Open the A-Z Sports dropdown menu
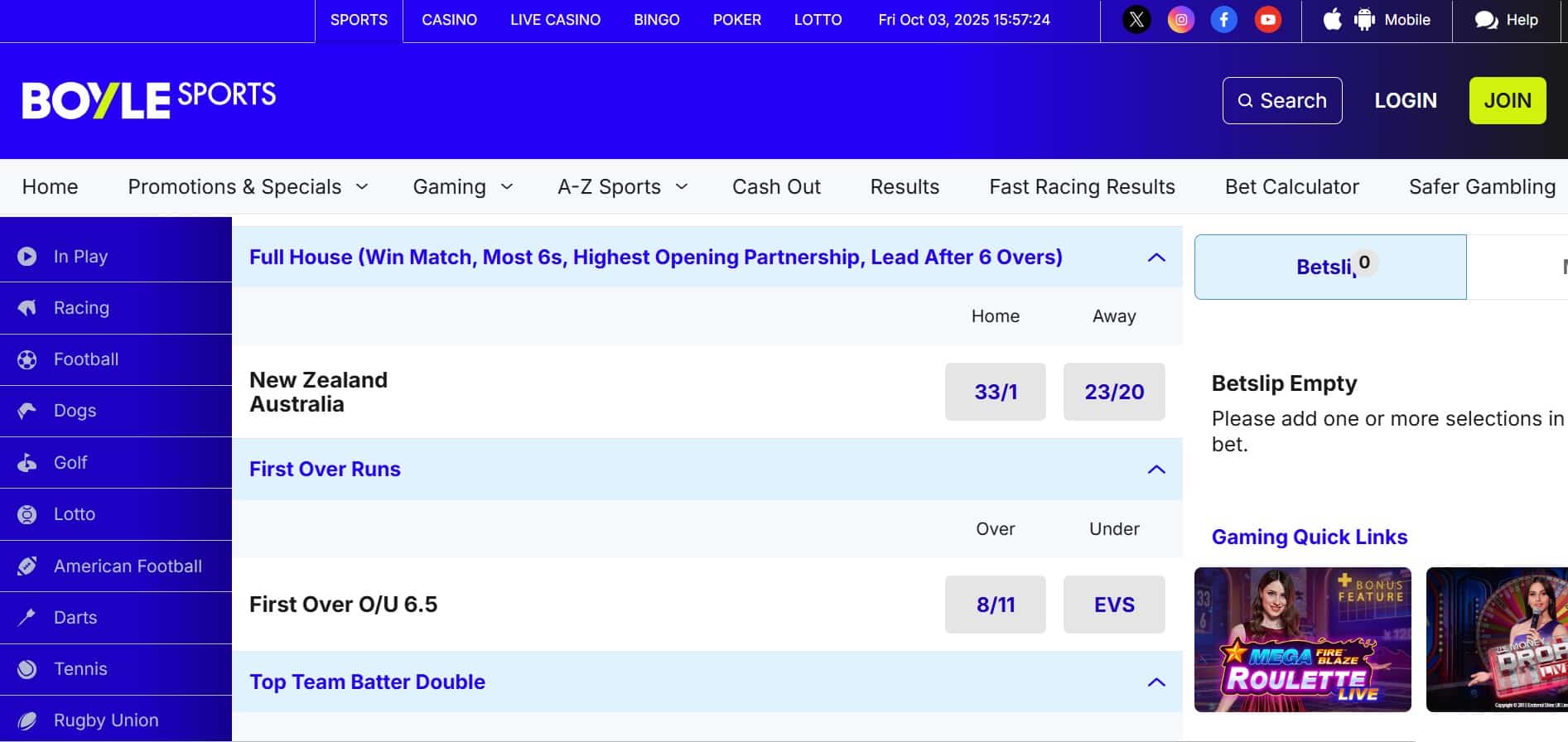Image resolution: width=1568 pixels, height=742 pixels. click(622, 187)
